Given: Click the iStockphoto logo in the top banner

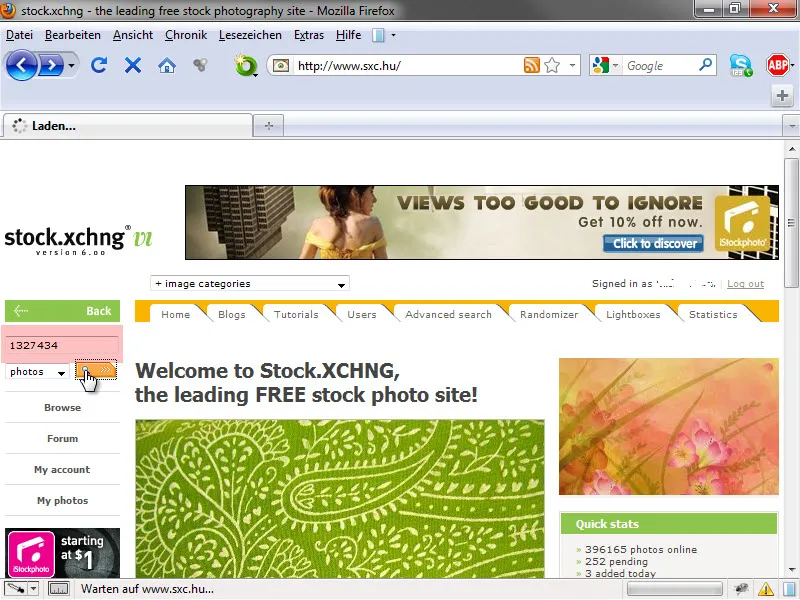Looking at the screenshot, I should coord(743,223).
